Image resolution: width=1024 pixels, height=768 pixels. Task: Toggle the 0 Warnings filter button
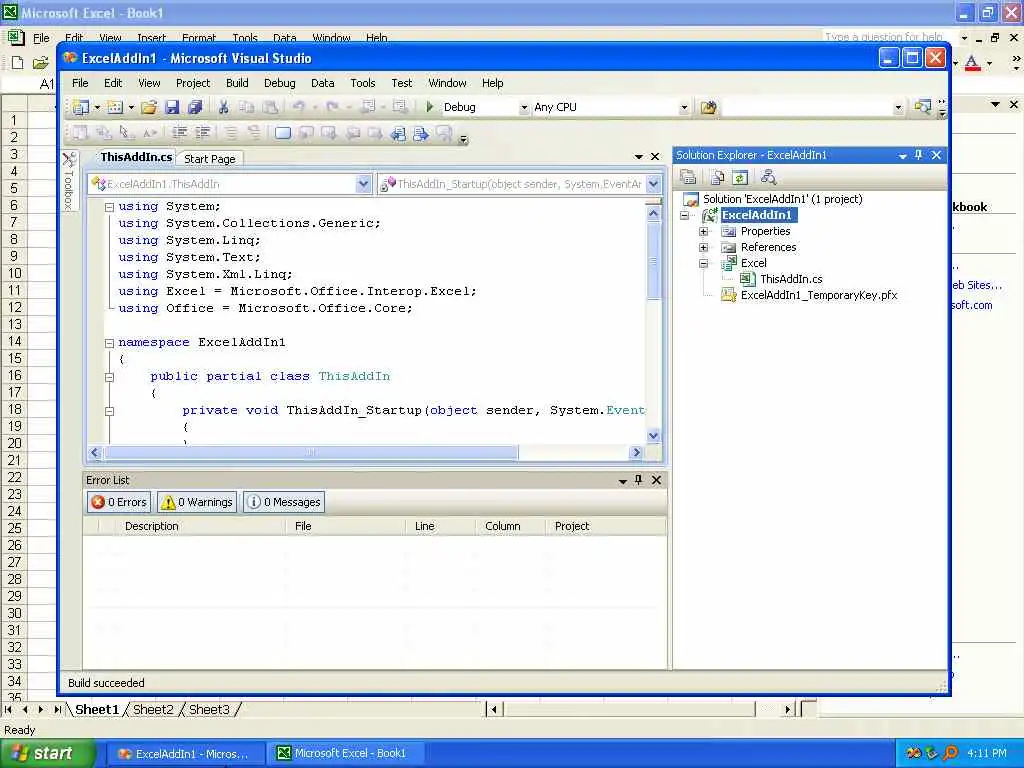tap(197, 502)
